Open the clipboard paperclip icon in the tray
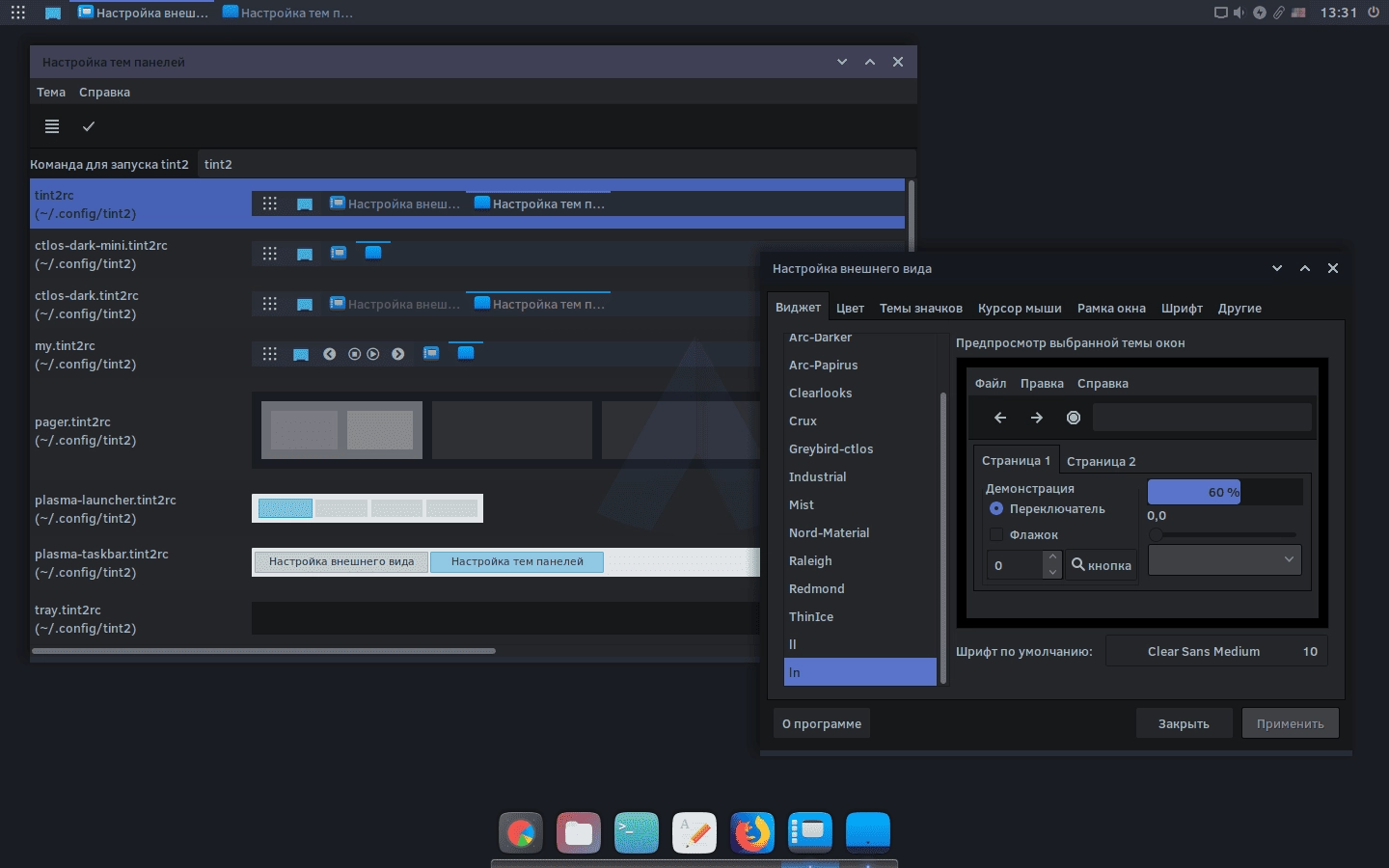The width and height of the screenshot is (1389, 868). pyautogui.click(x=1278, y=13)
